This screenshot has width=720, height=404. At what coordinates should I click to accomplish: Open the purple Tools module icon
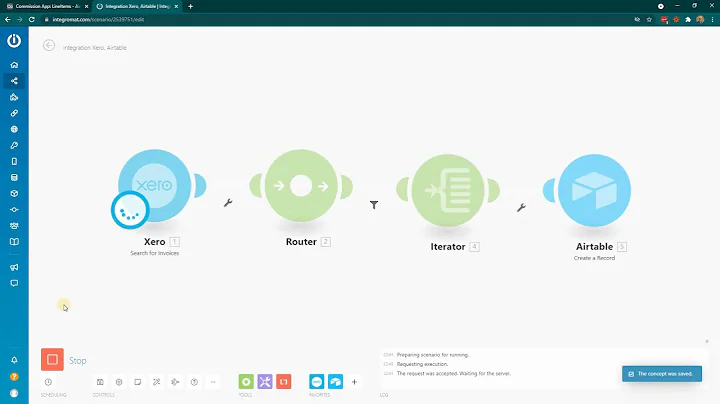[x=265, y=382]
